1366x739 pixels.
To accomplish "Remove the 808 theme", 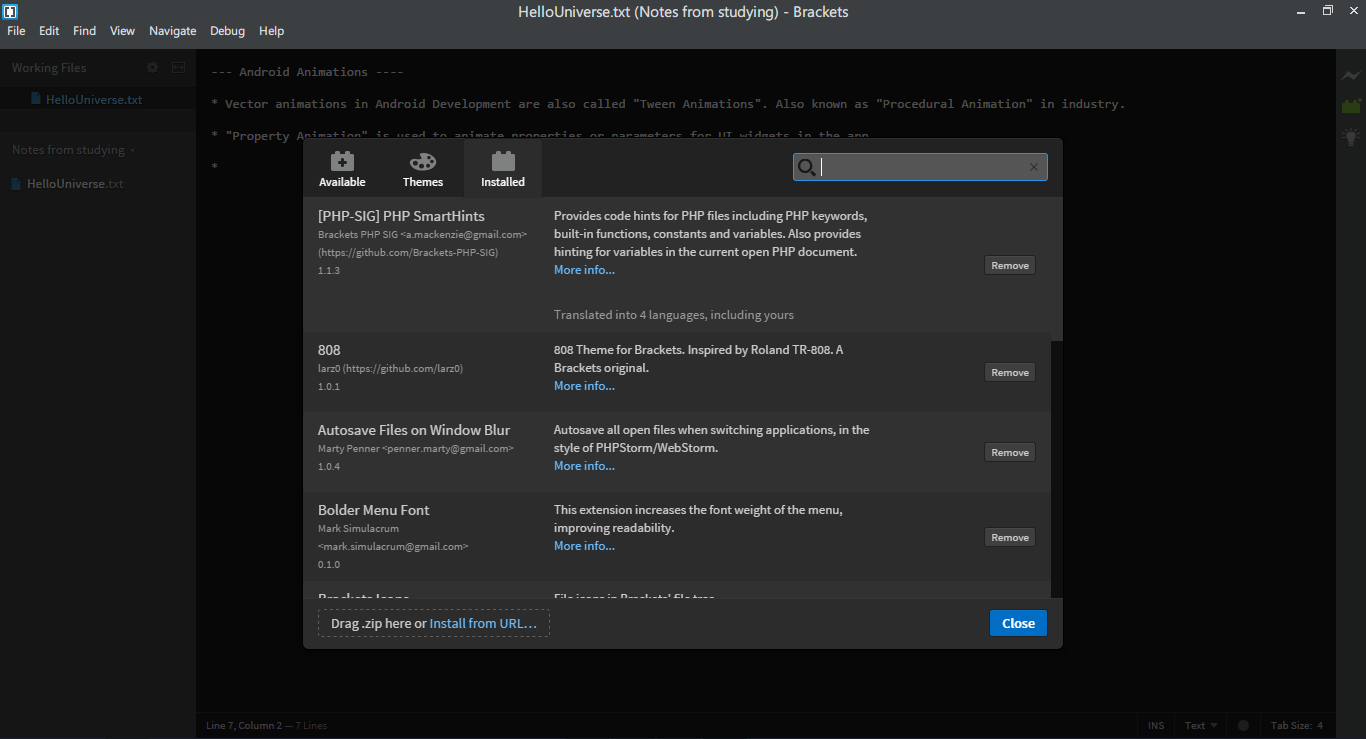I will click(1010, 372).
